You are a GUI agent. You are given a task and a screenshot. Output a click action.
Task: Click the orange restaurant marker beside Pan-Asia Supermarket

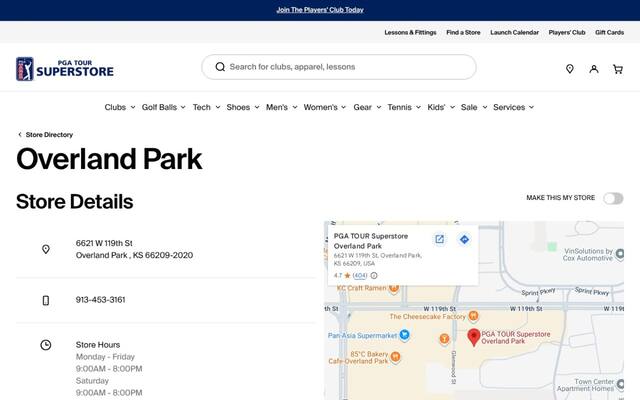click(444, 338)
